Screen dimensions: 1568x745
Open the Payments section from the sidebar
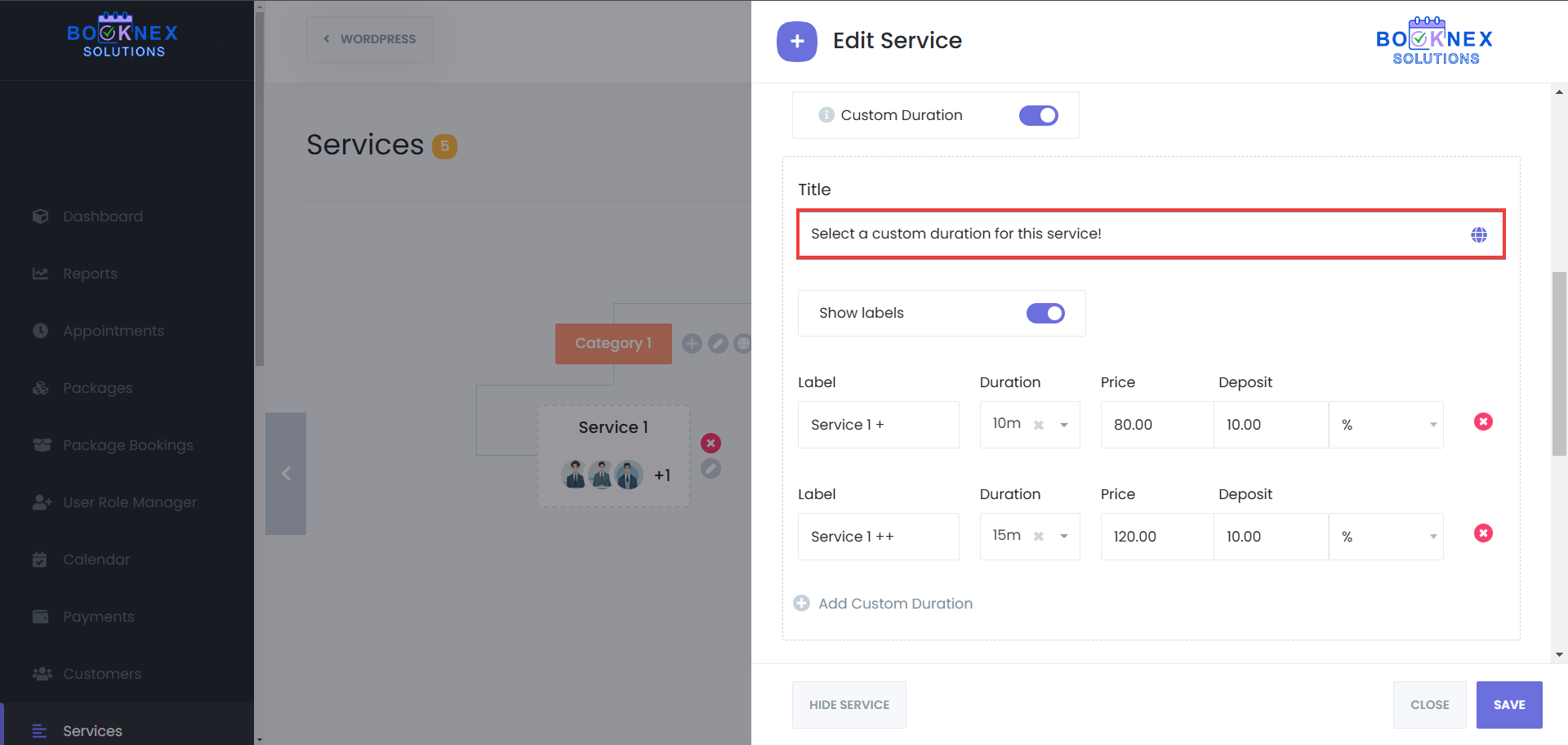tap(99, 616)
